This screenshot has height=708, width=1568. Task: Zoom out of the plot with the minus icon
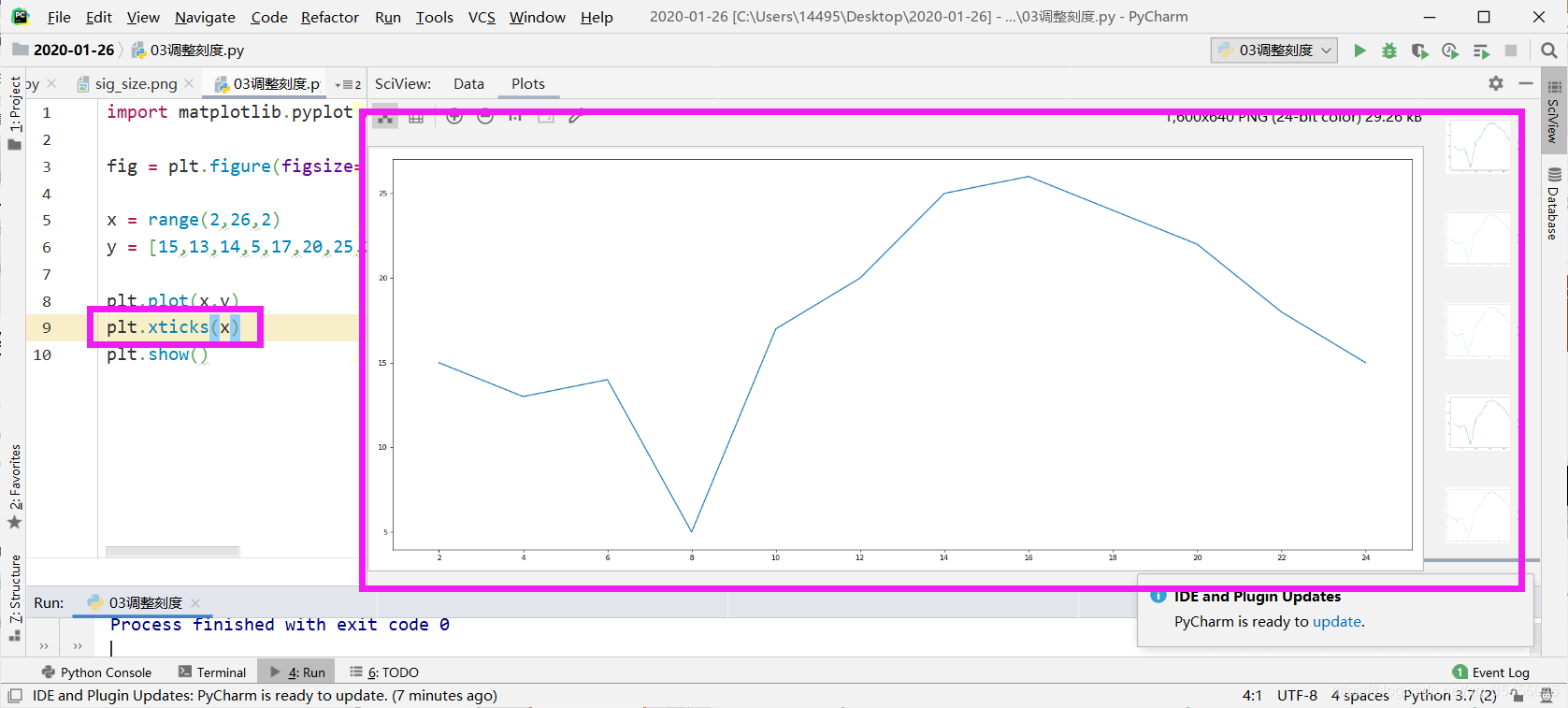pos(485,117)
